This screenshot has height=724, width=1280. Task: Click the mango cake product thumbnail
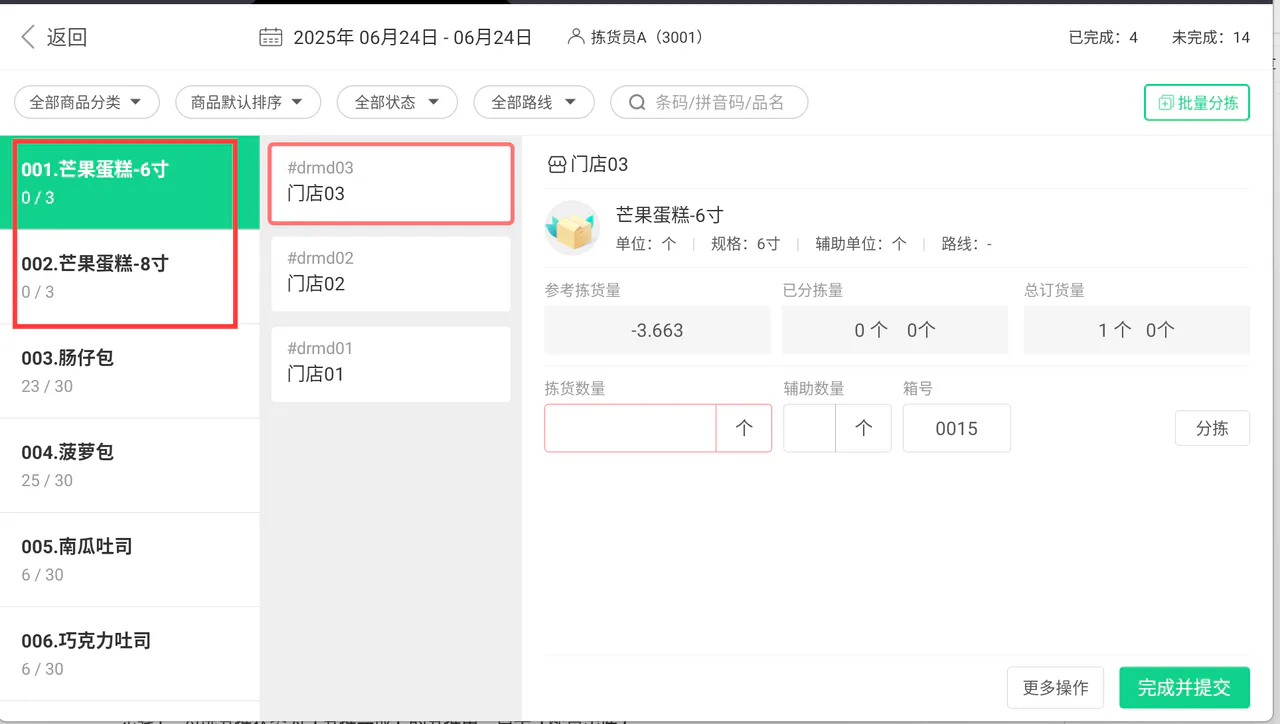pyautogui.click(x=572, y=228)
